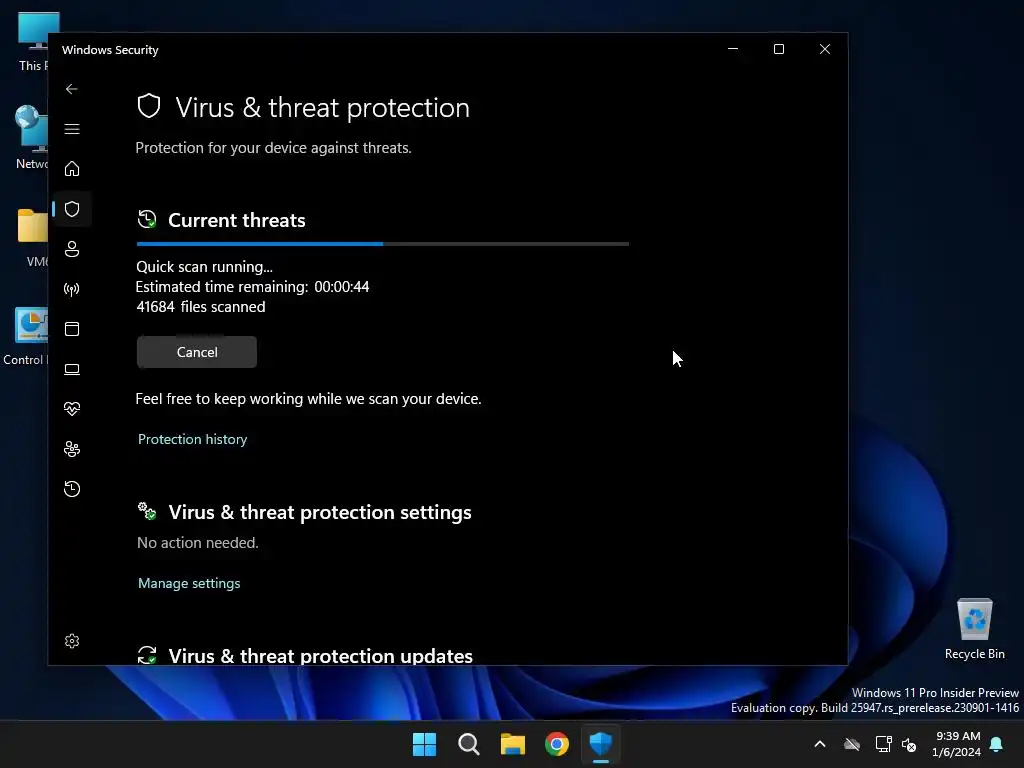Viewport: 1024px width, 768px height.
Task: Open the notification bell
Action: pos(997,744)
